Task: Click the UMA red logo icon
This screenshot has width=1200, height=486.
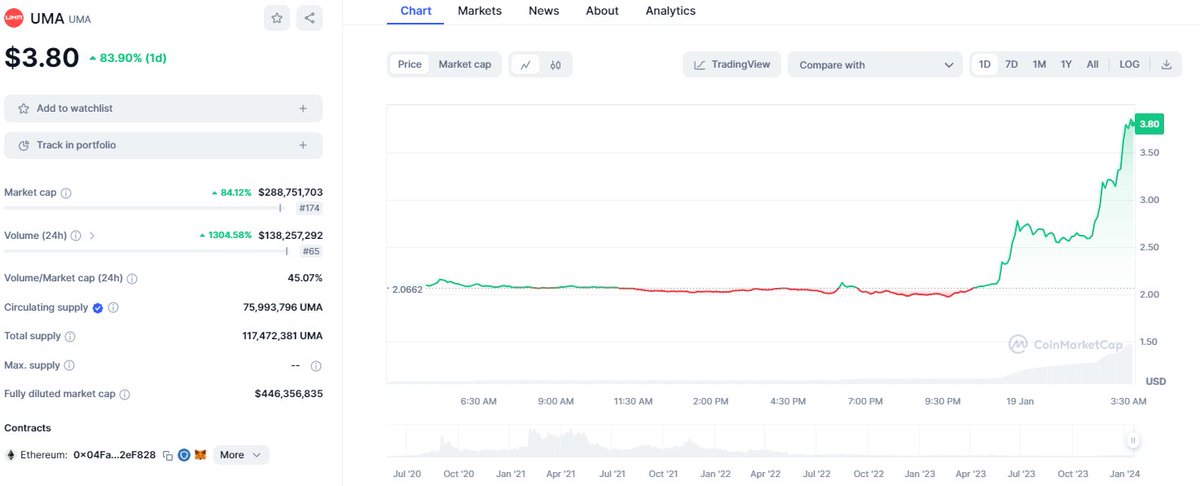Action: pos(15,18)
